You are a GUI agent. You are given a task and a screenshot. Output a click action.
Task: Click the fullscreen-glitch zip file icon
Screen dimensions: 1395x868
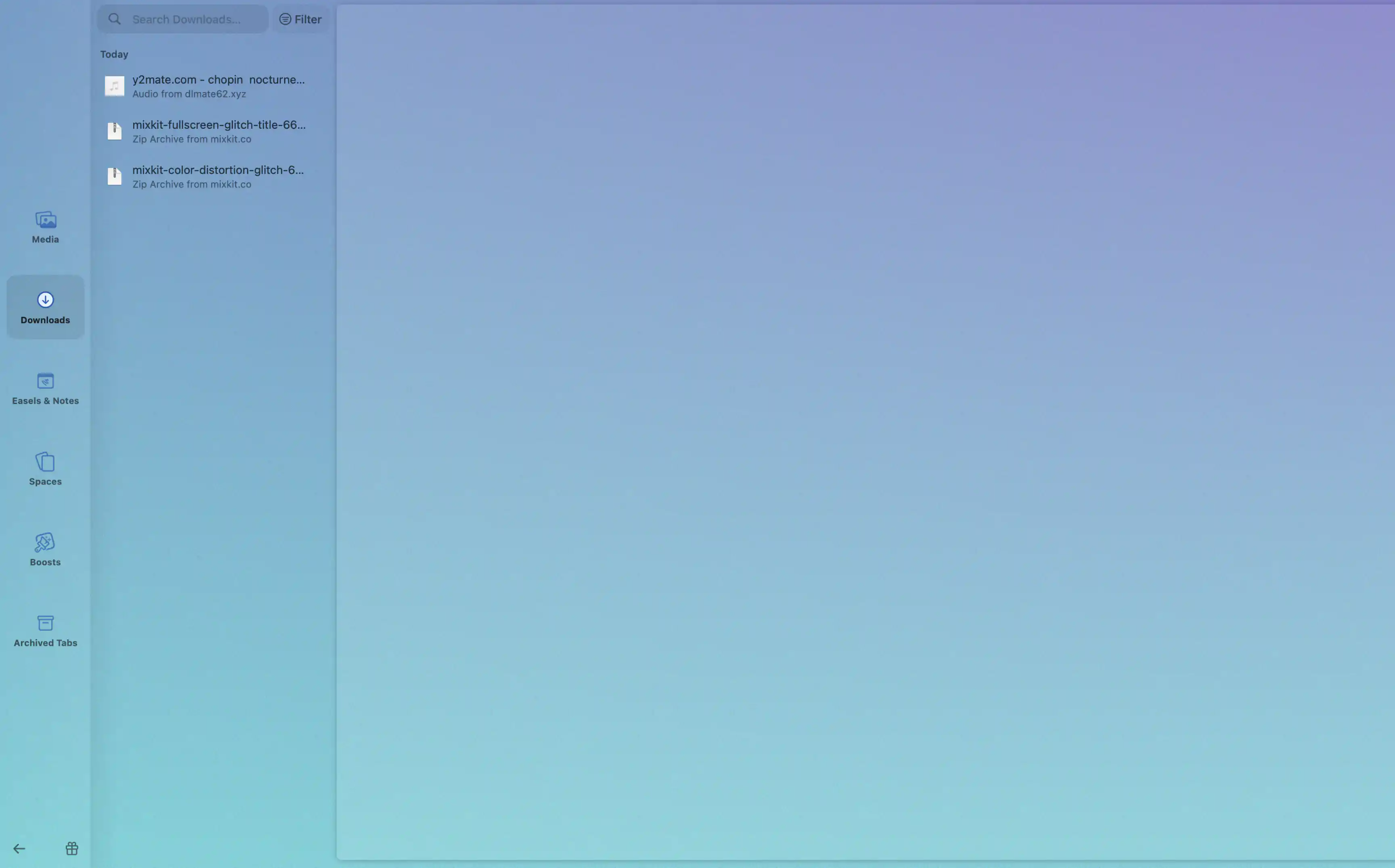click(x=114, y=131)
